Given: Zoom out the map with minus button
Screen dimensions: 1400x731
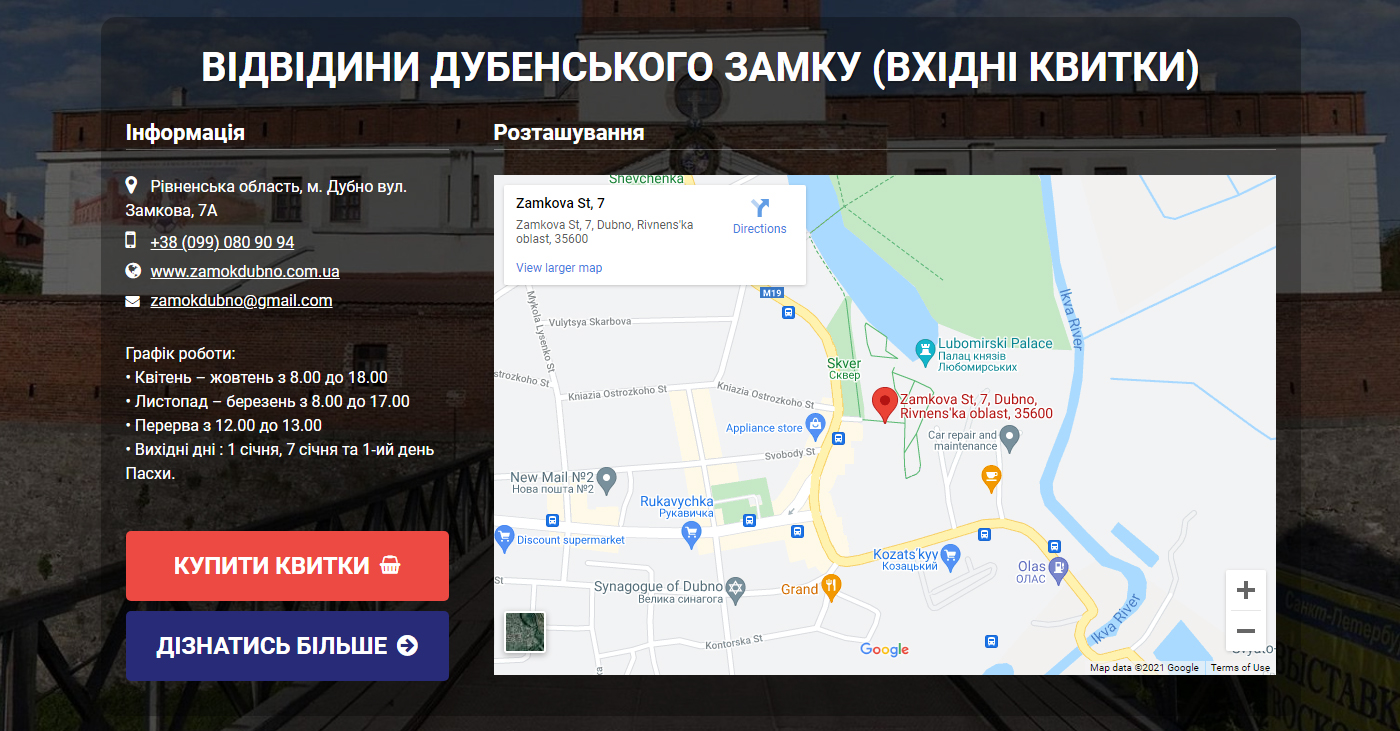Looking at the screenshot, I should 1246,631.
